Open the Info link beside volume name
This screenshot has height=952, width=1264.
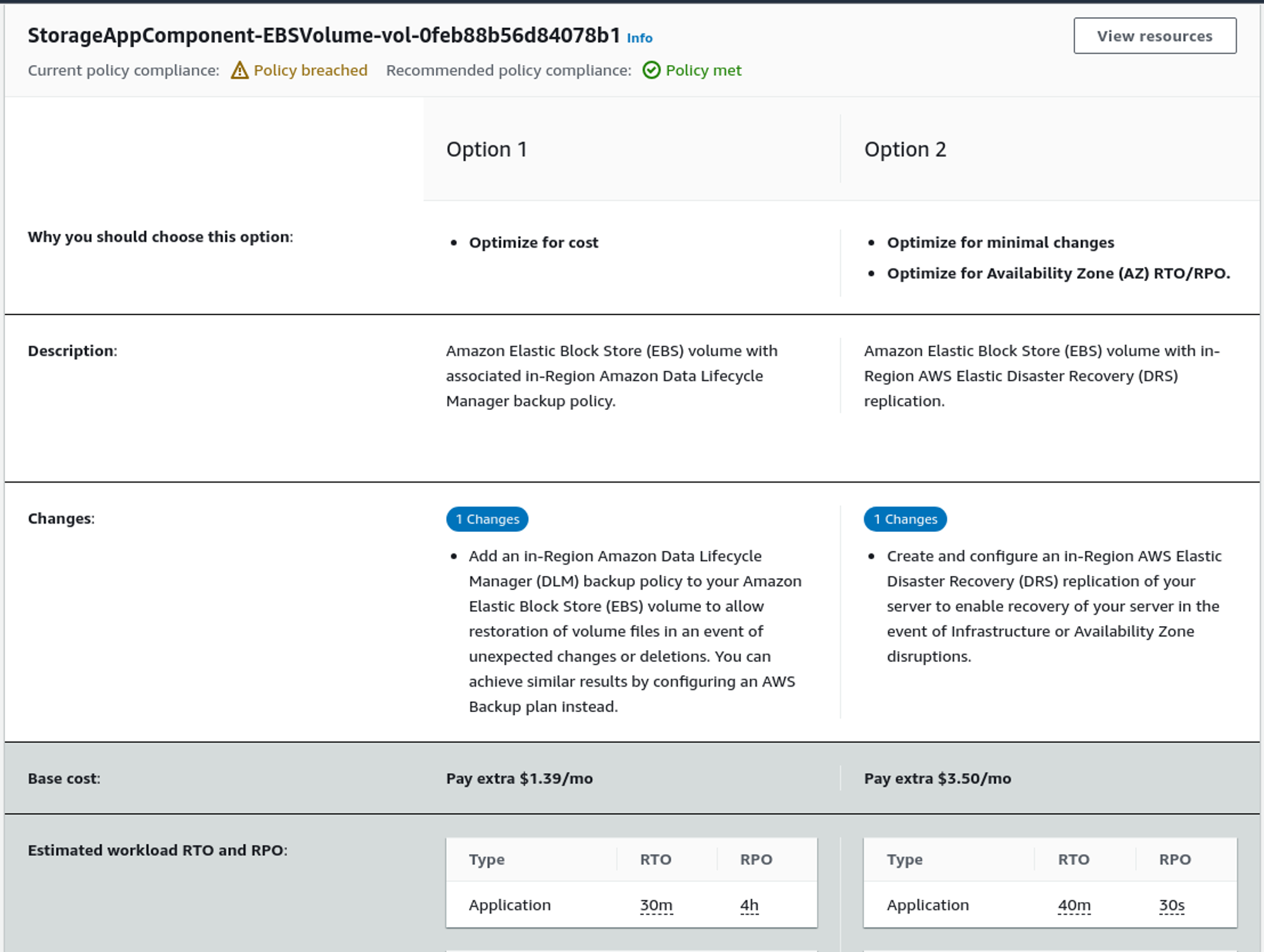[639, 38]
